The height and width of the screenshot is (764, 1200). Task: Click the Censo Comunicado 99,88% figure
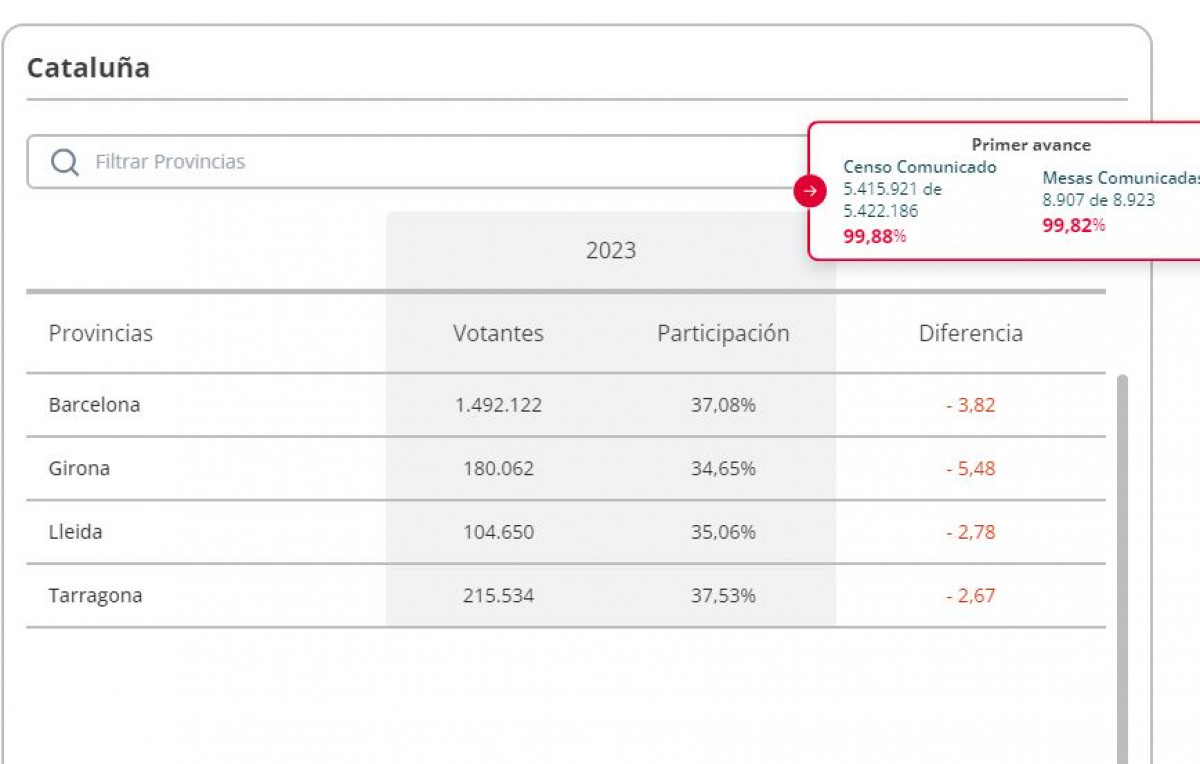point(874,237)
